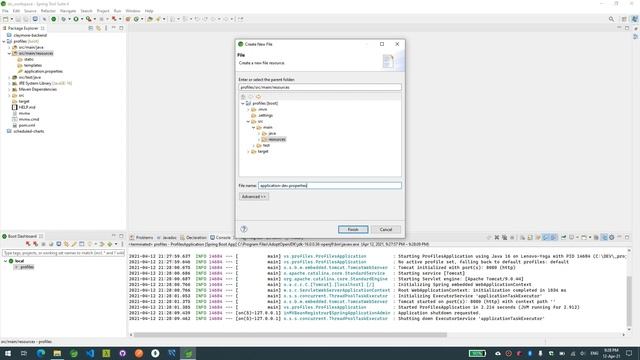Expand src/main/java in Package Explorer
Viewport: 640px width, 360px height.
tap(9, 47)
